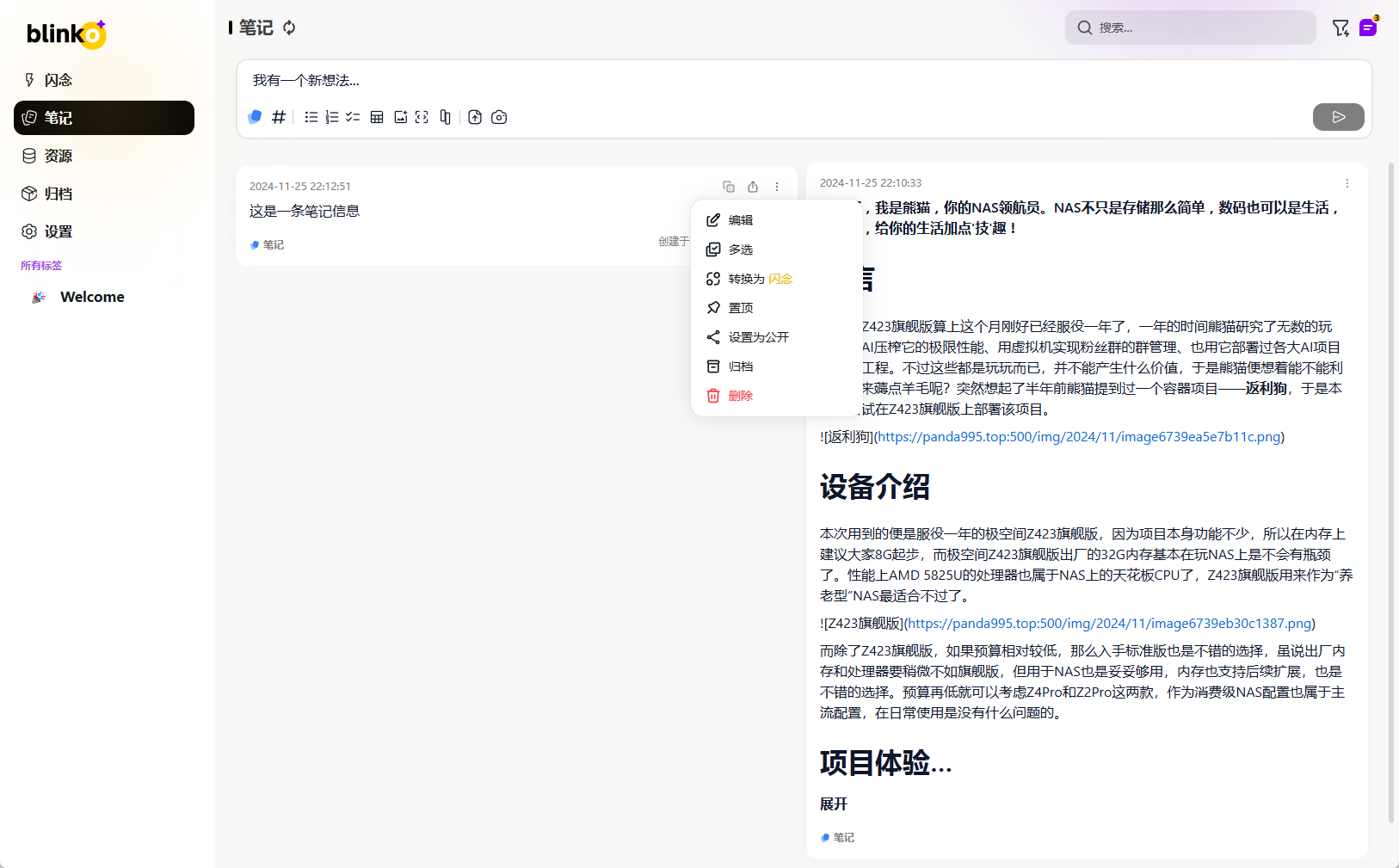Insert a checklist in editor
Screen dimensions: 1399x868
click(353, 117)
